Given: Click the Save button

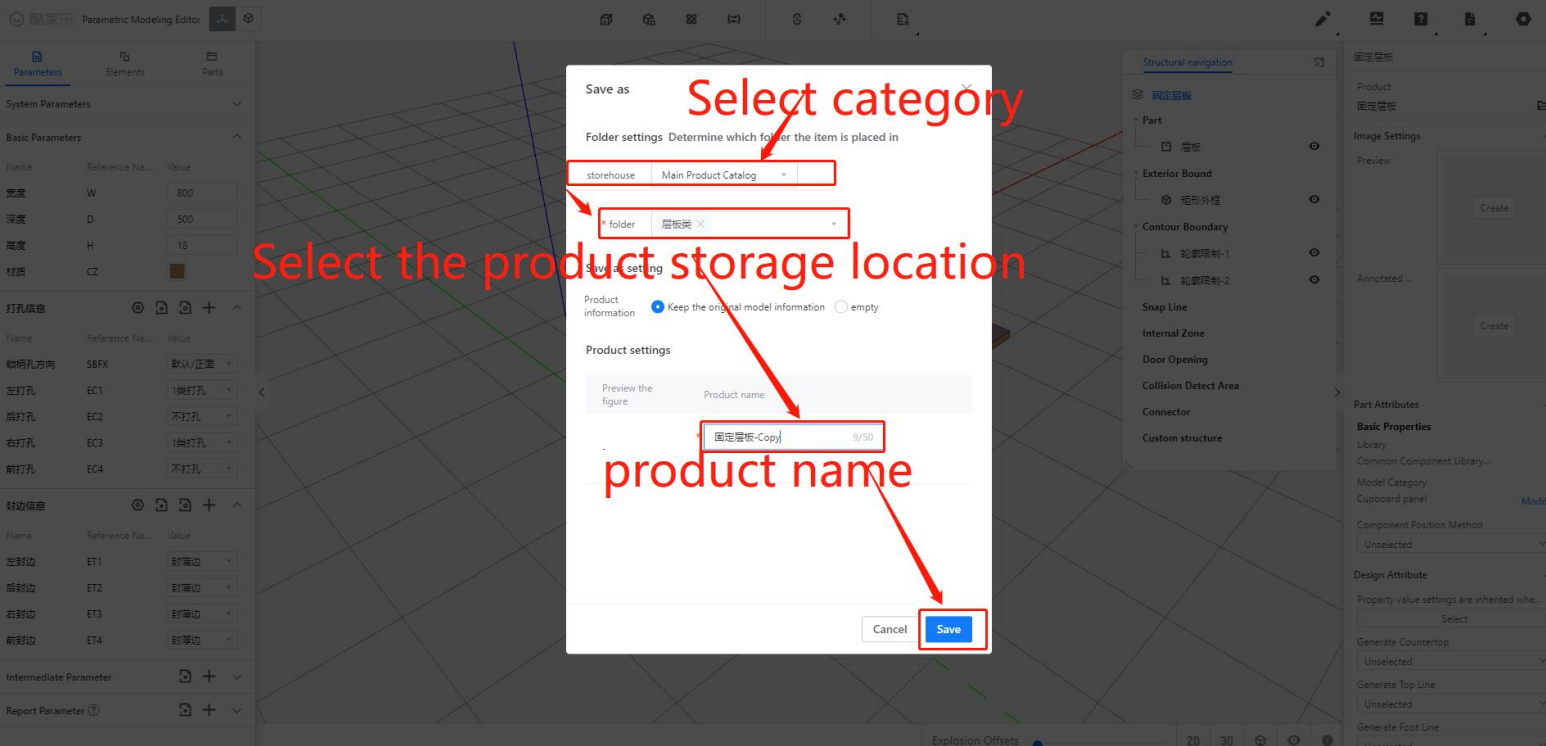Looking at the screenshot, I should pyautogui.click(x=948, y=629).
